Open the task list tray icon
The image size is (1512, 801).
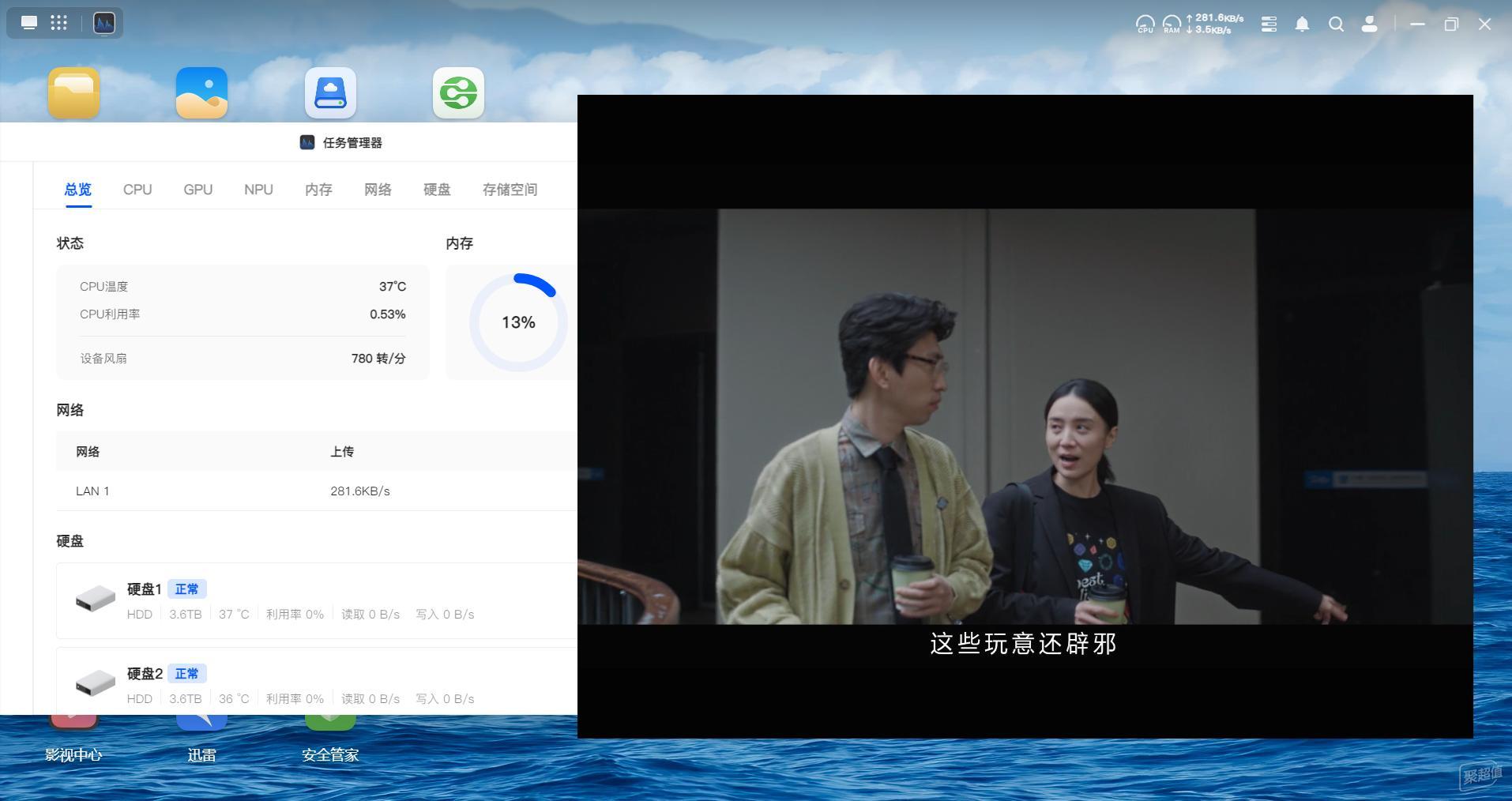point(1269,24)
